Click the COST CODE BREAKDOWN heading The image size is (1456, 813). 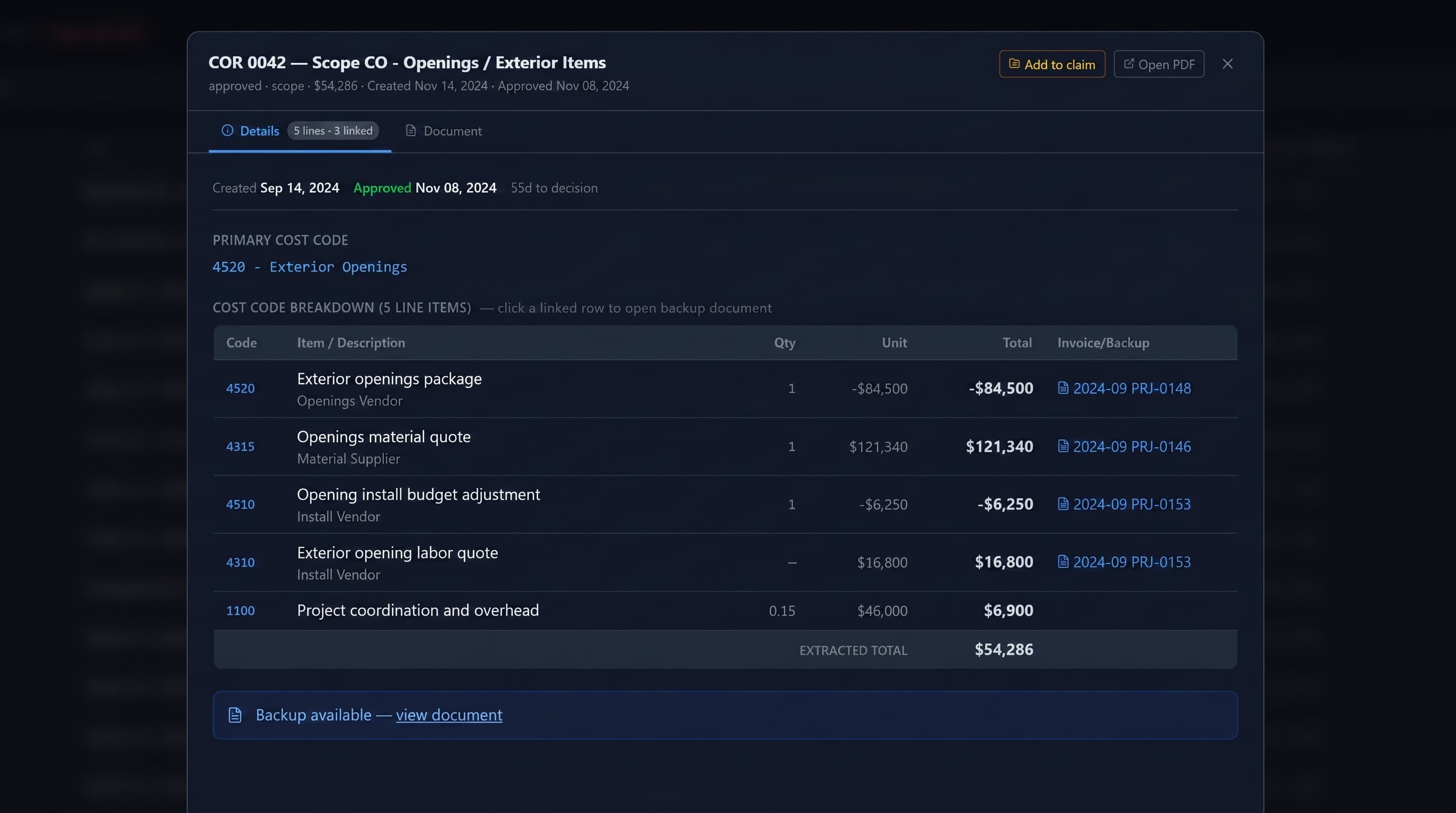click(342, 308)
